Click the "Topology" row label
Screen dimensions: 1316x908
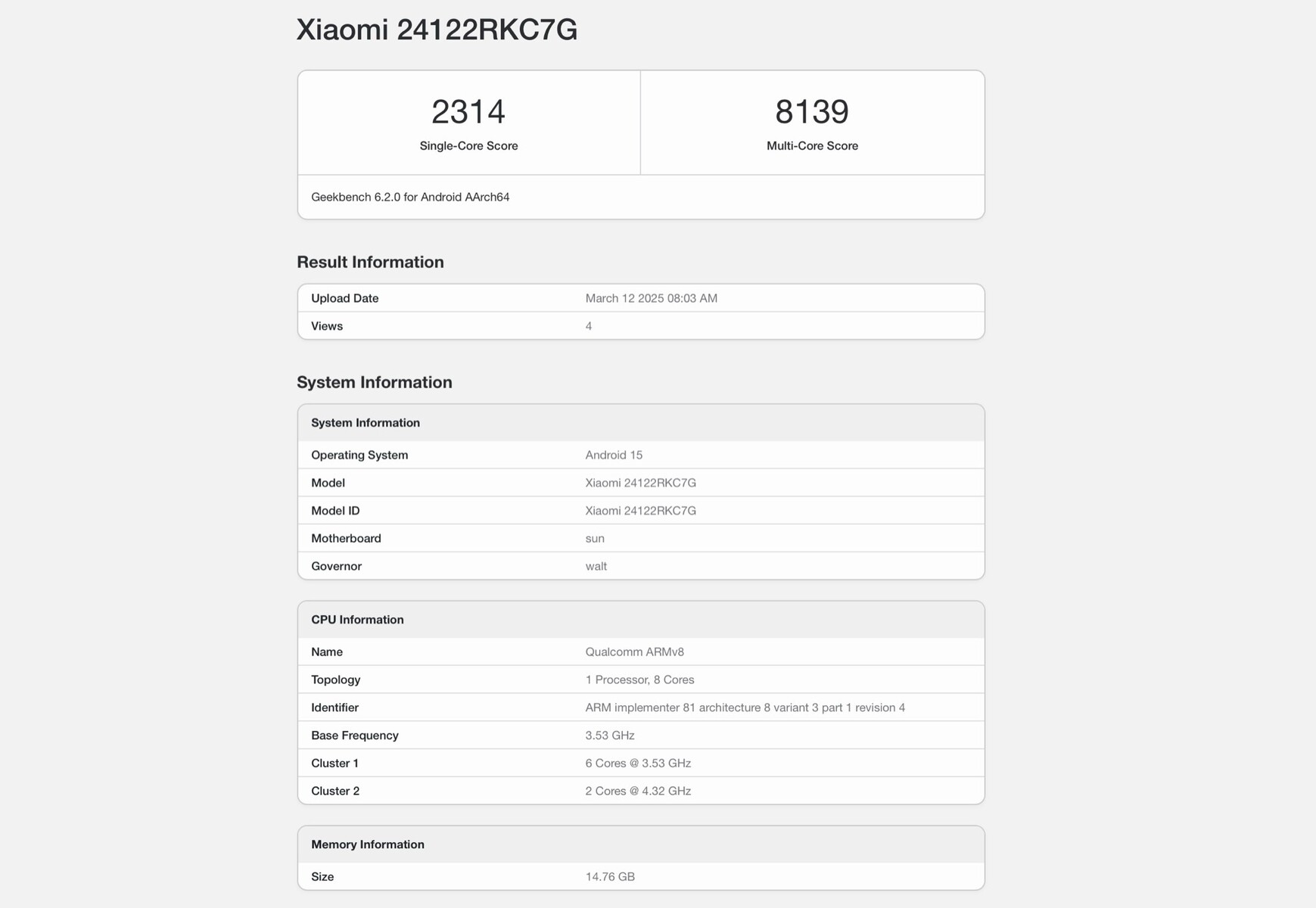[335, 680]
